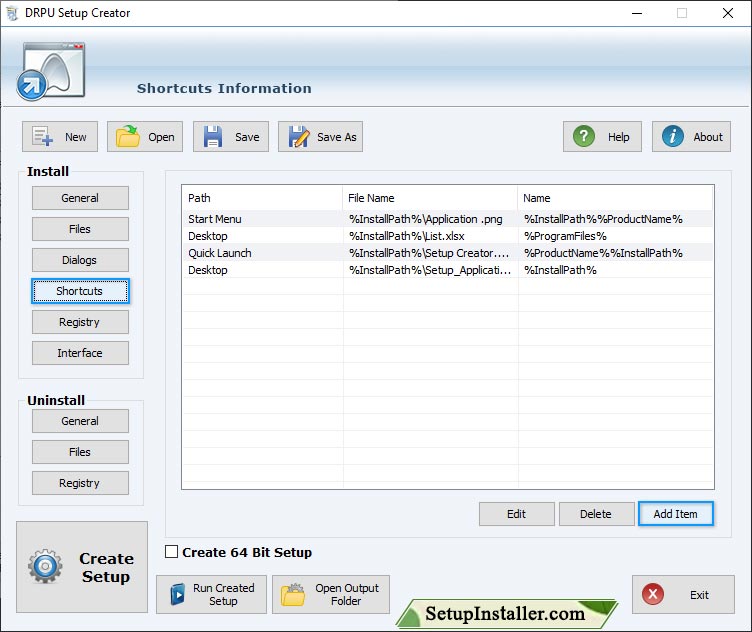Click the green Help question mark icon
Viewport: 752px width, 632px height.
click(x=584, y=136)
